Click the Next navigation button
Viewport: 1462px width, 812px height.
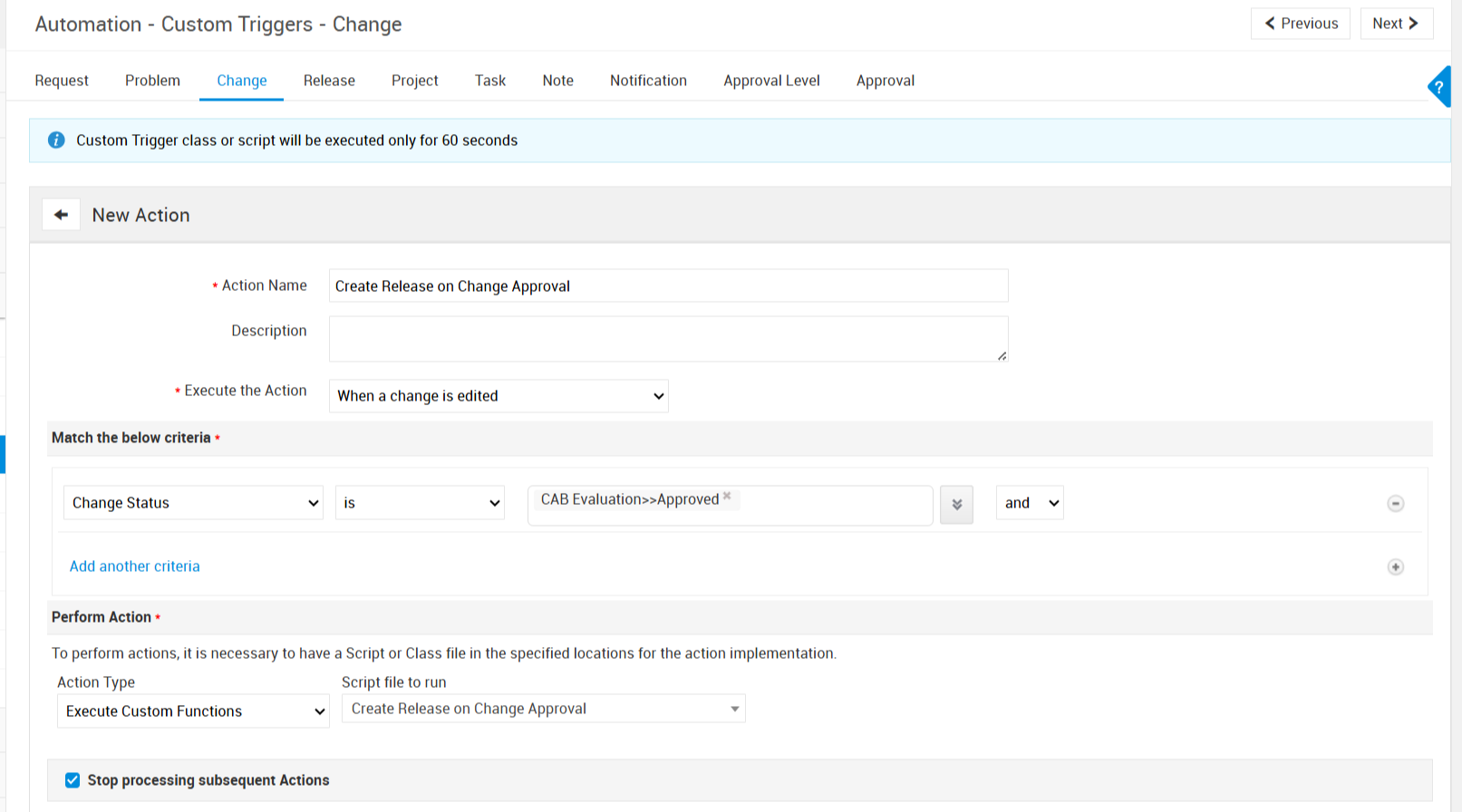coord(1396,24)
